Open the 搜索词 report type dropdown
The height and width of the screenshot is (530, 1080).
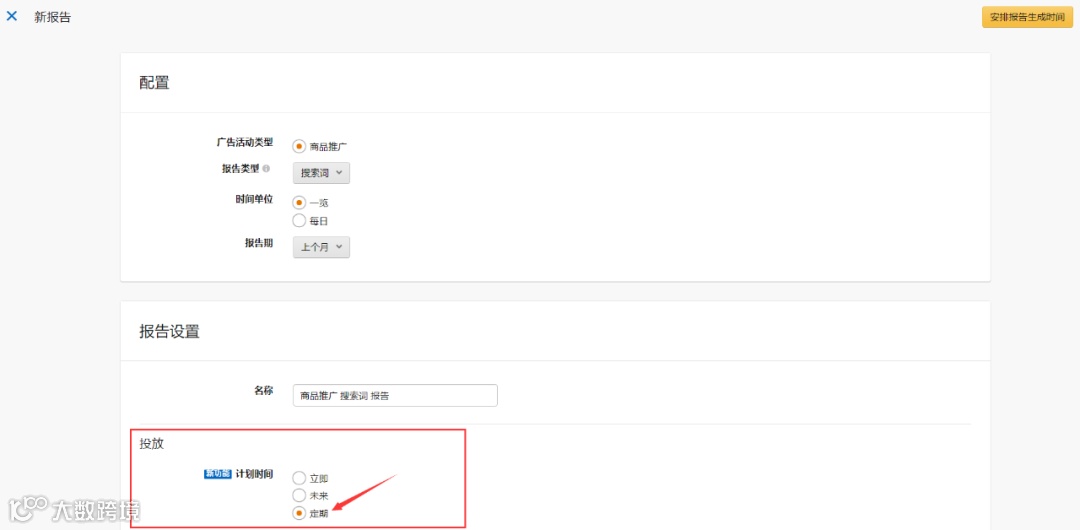pos(321,173)
